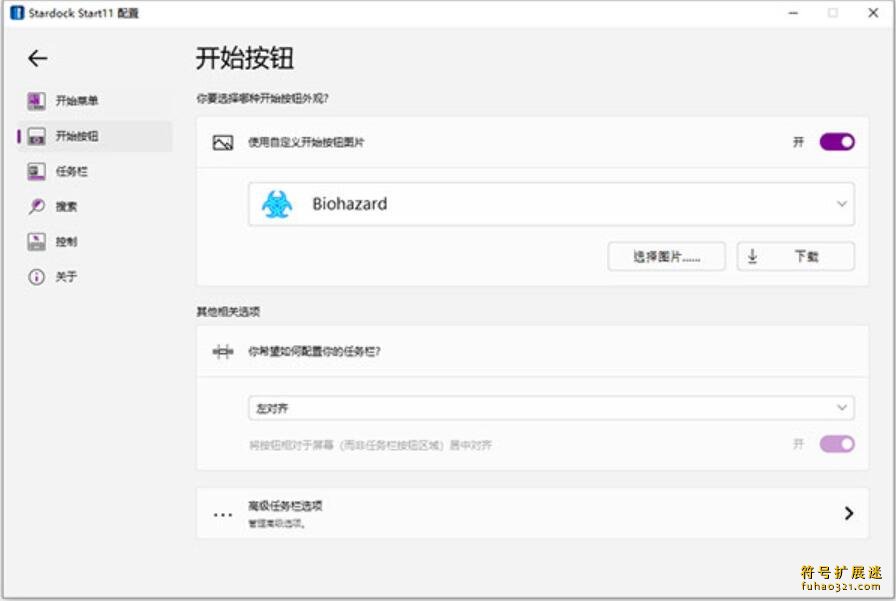Turn off the 使用自定义开始按钮图片 switch

coord(837,142)
